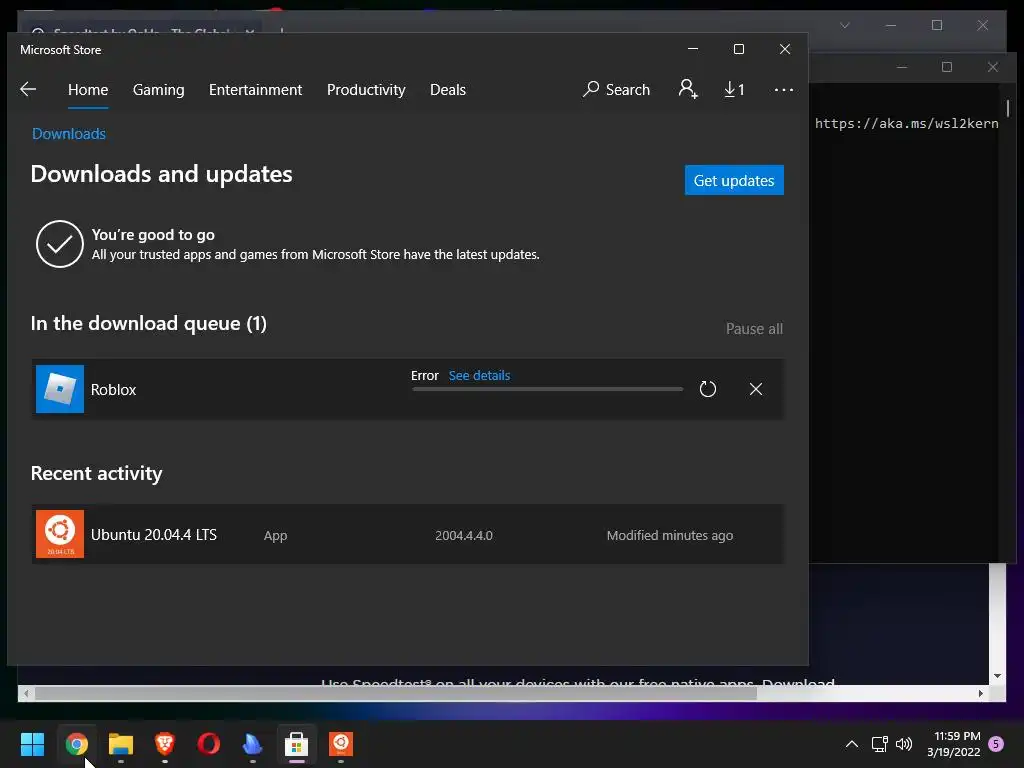Viewport: 1024px width, 768px height.
Task: Switch to the Home tab
Action: pyautogui.click(x=88, y=90)
